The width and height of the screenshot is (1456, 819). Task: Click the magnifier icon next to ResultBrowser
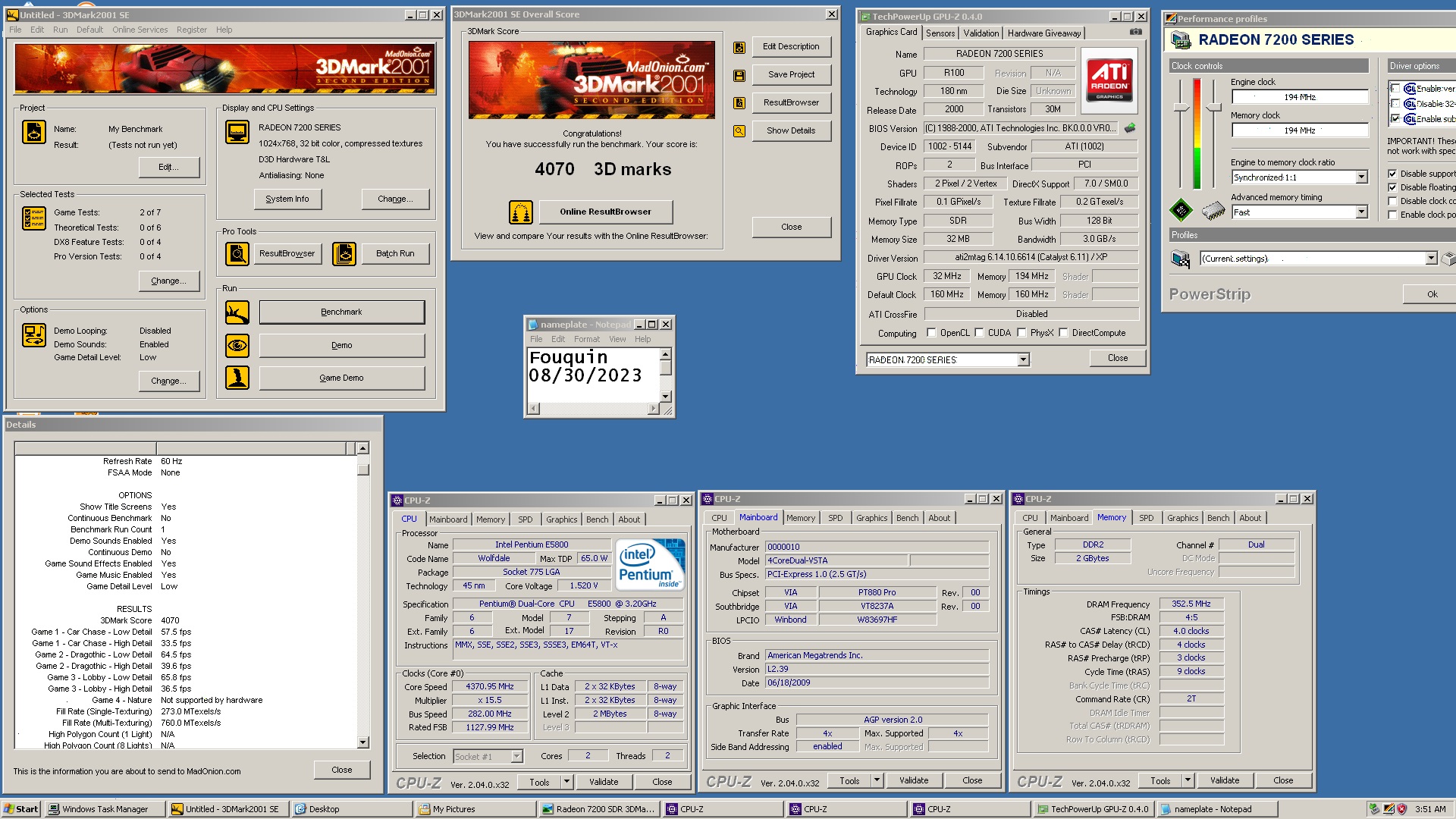(x=237, y=254)
